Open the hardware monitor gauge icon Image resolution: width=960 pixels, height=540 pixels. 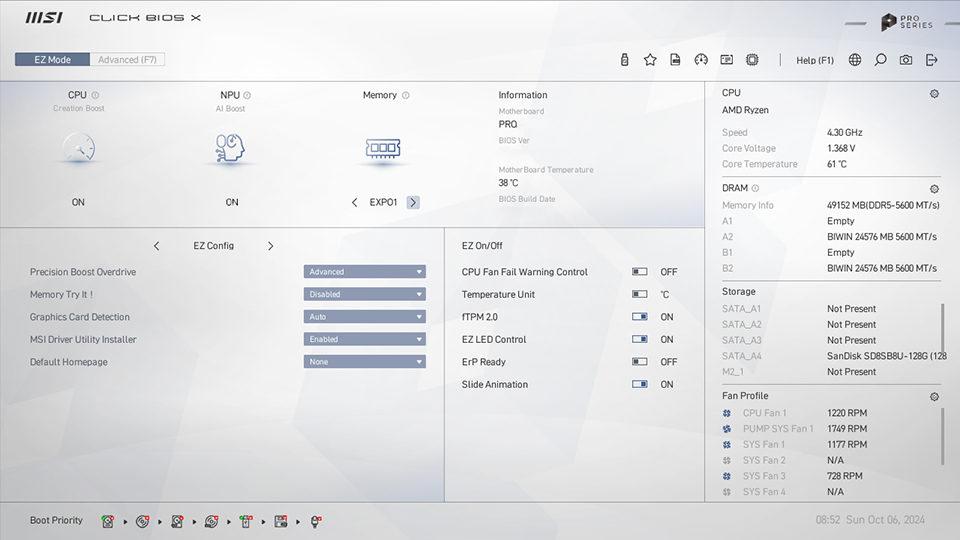click(x=701, y=60)
